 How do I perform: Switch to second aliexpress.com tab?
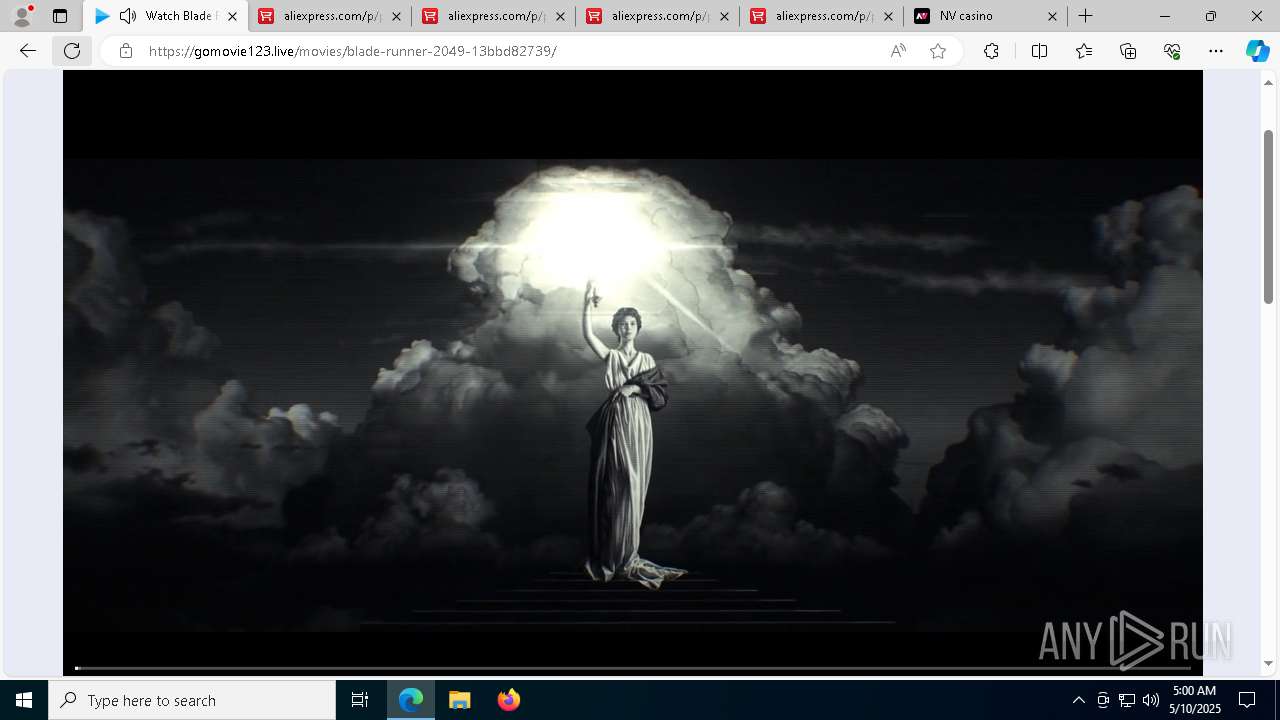[494, 16]
